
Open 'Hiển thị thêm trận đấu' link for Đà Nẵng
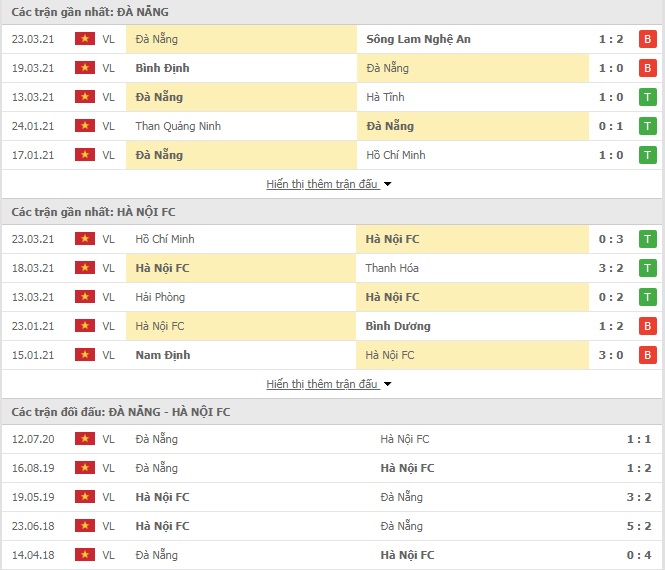[322, 184]
